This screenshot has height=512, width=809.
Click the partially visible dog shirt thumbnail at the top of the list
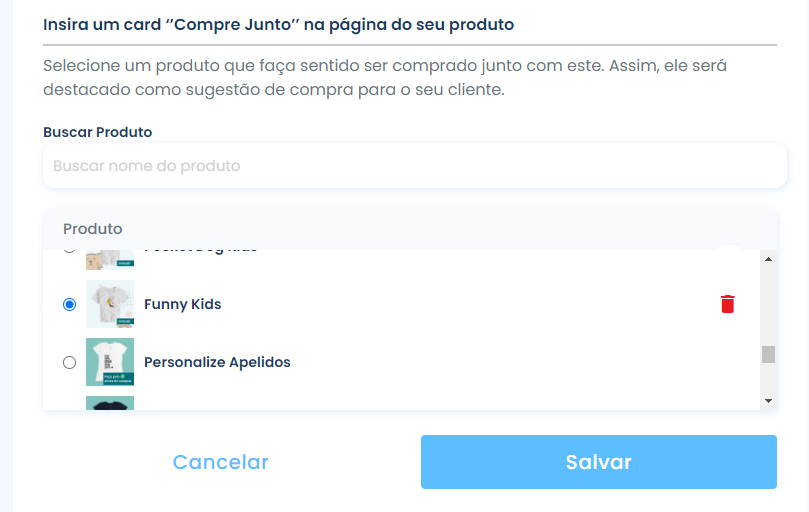point(110,260)
